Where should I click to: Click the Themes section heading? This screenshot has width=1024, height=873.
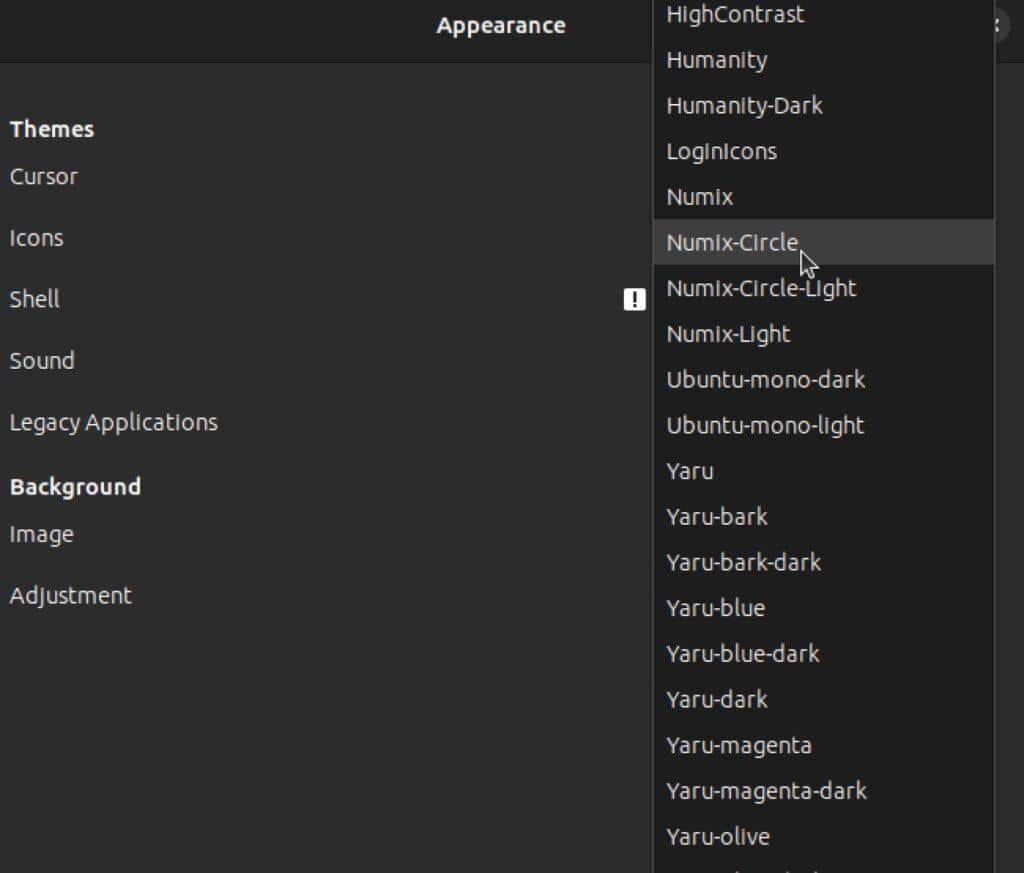tap(52, 129)
